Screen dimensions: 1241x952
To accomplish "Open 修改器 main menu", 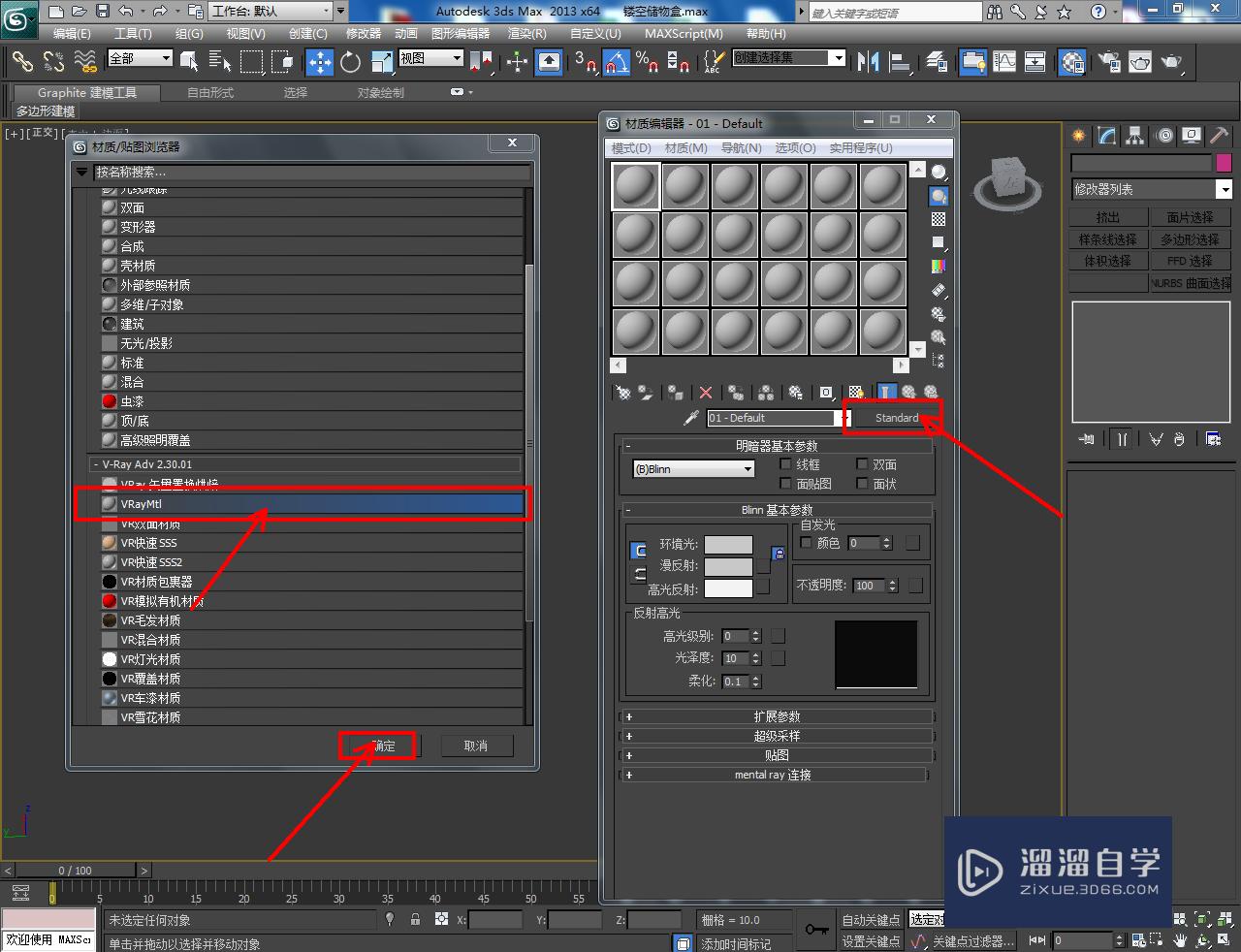I will 364,33.
